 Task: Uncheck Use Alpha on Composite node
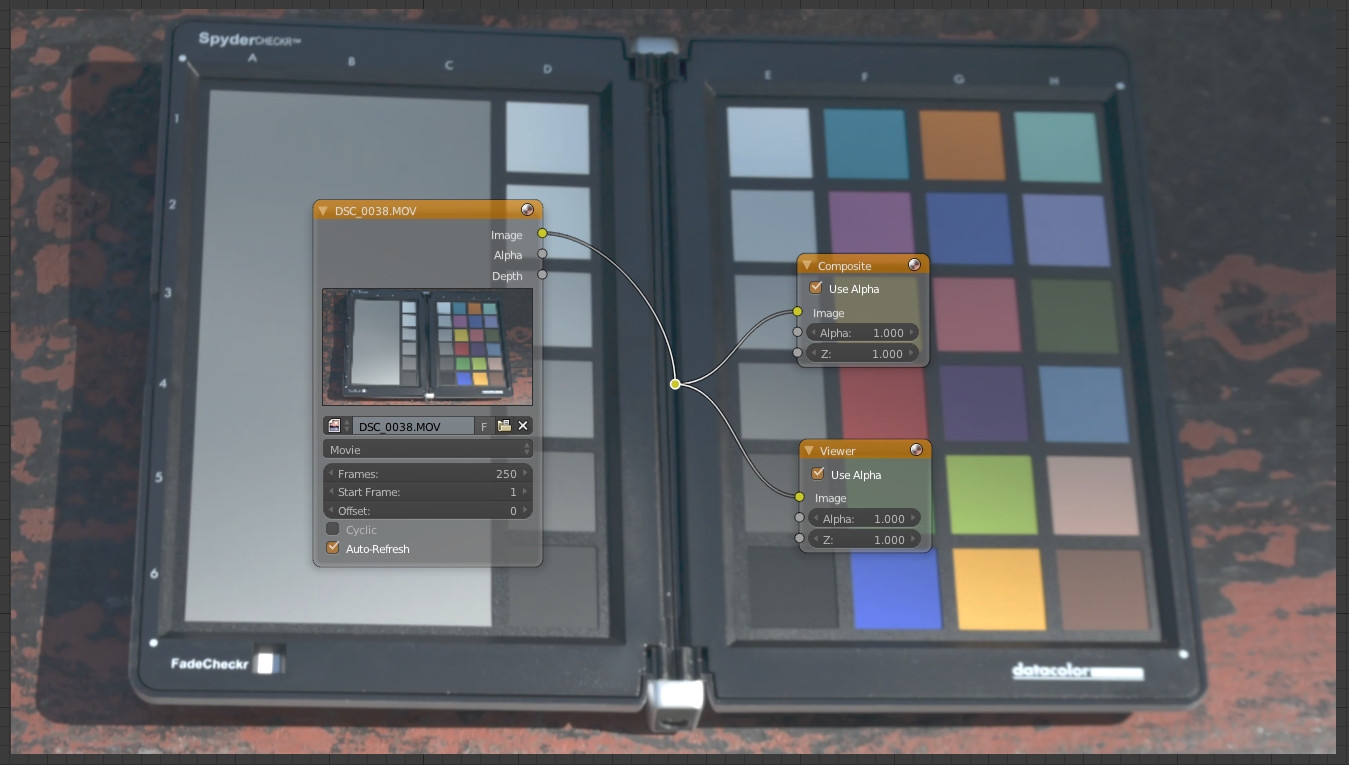pos(816,288)
